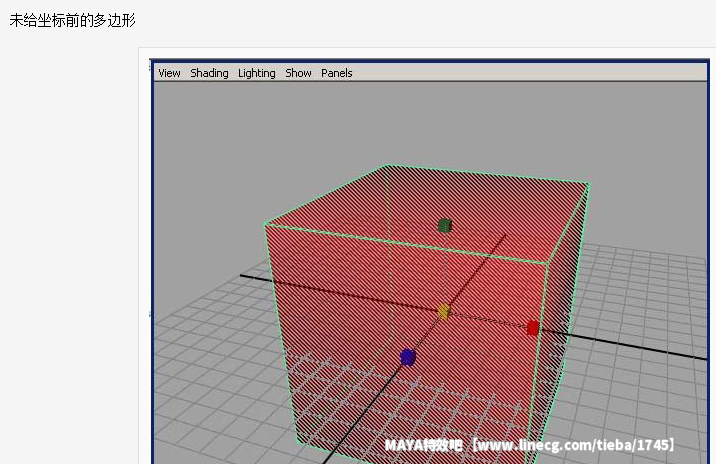Open the Panels menu

click(337, 73)
